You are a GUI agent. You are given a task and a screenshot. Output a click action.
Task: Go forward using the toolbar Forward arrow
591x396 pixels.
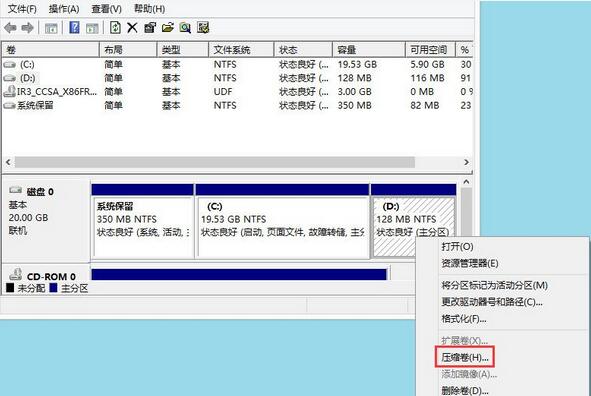click(28, 28)
